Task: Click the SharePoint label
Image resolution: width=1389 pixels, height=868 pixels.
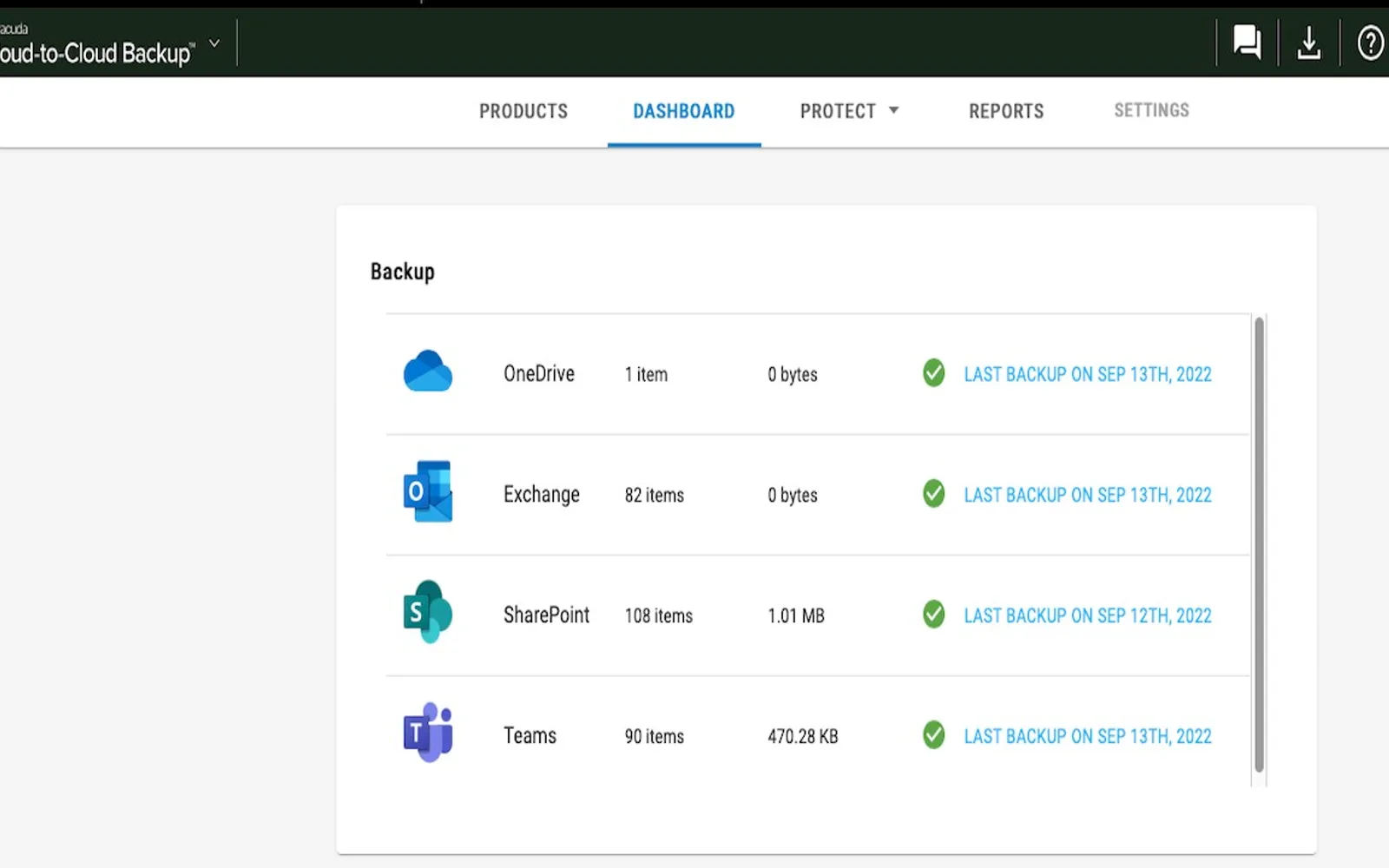Action: [546, 615]
